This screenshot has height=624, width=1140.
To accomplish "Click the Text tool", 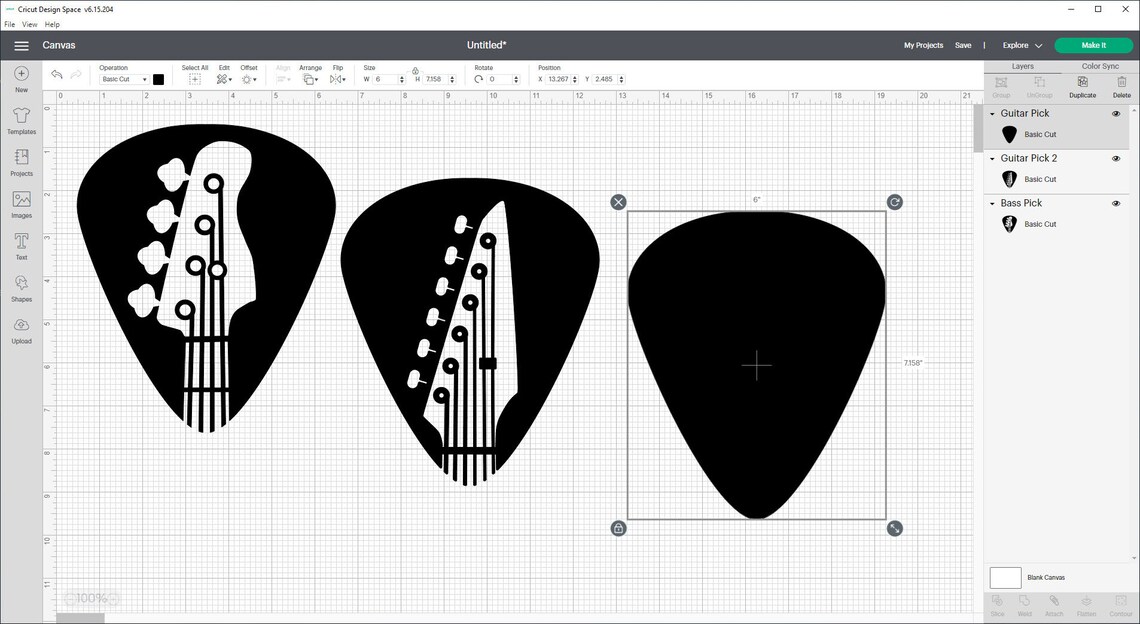I will (x=20, y=245).
